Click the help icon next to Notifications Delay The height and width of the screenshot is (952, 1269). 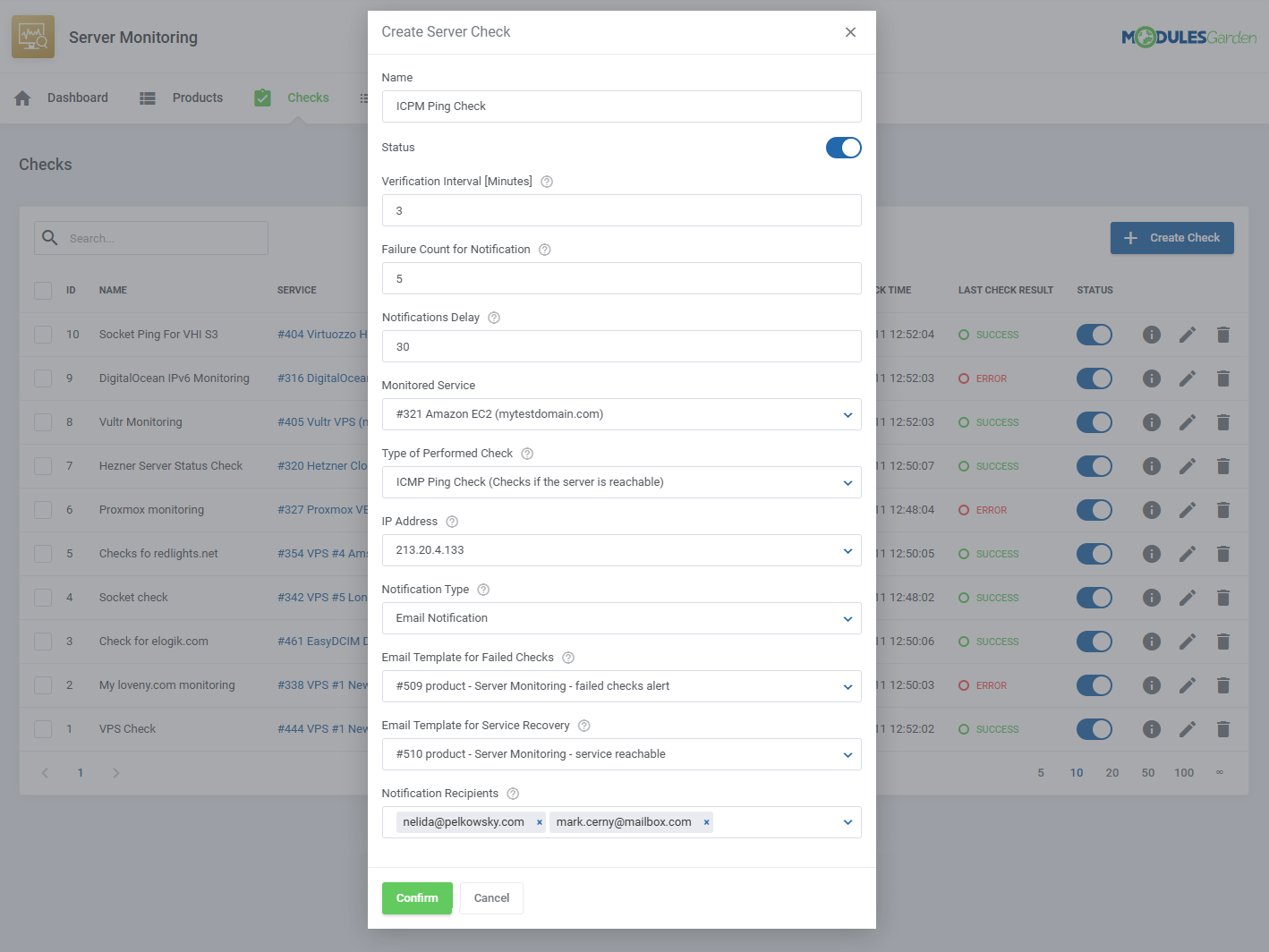[493, 317]
